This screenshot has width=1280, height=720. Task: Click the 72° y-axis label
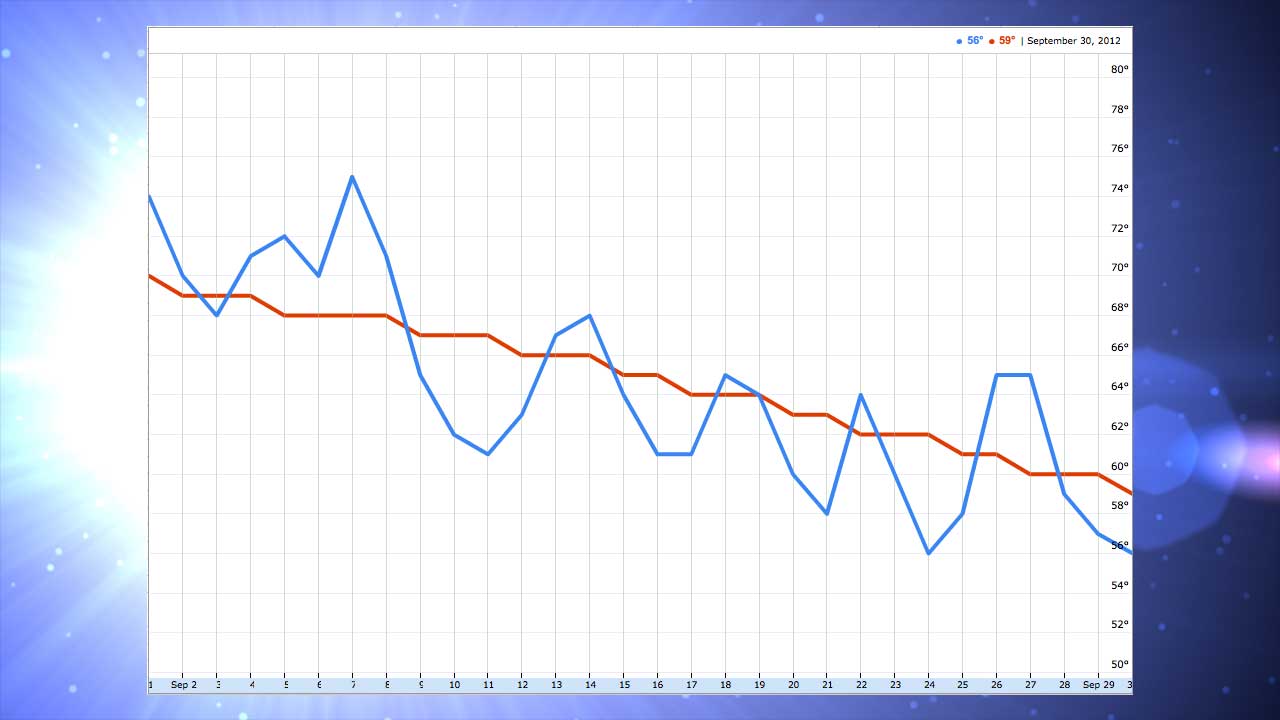[1120, 228]
